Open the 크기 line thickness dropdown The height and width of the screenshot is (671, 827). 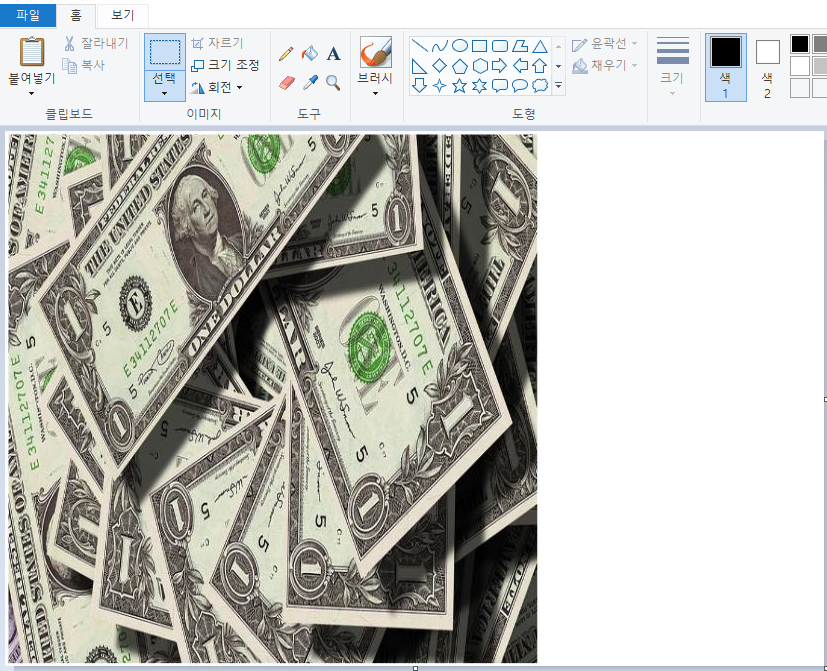(x=672, y=67)
